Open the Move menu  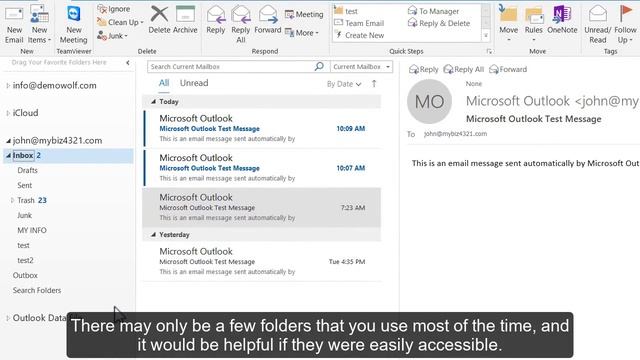[x=509, y=24]
